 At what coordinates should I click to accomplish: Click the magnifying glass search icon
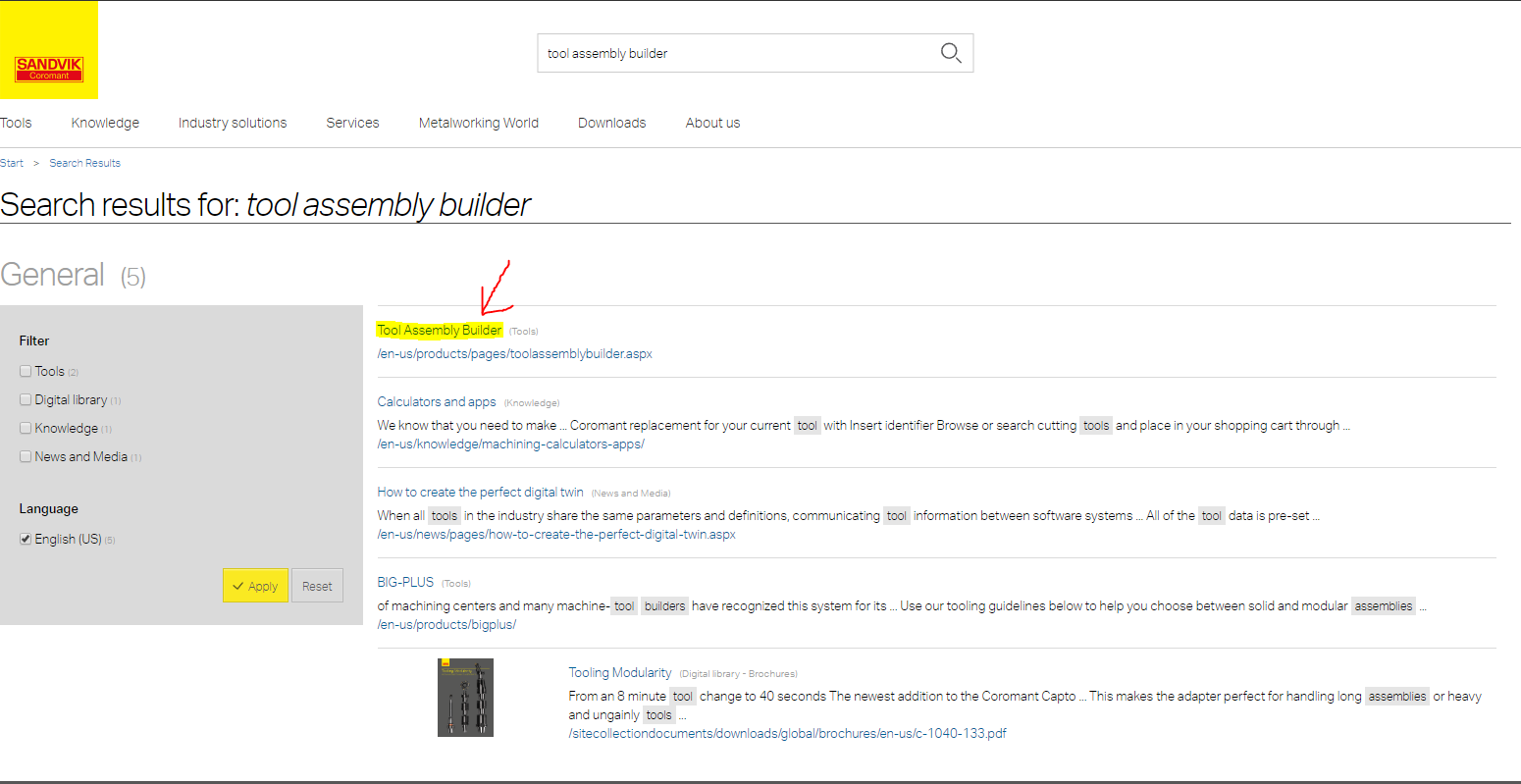[x=950, y=53]
